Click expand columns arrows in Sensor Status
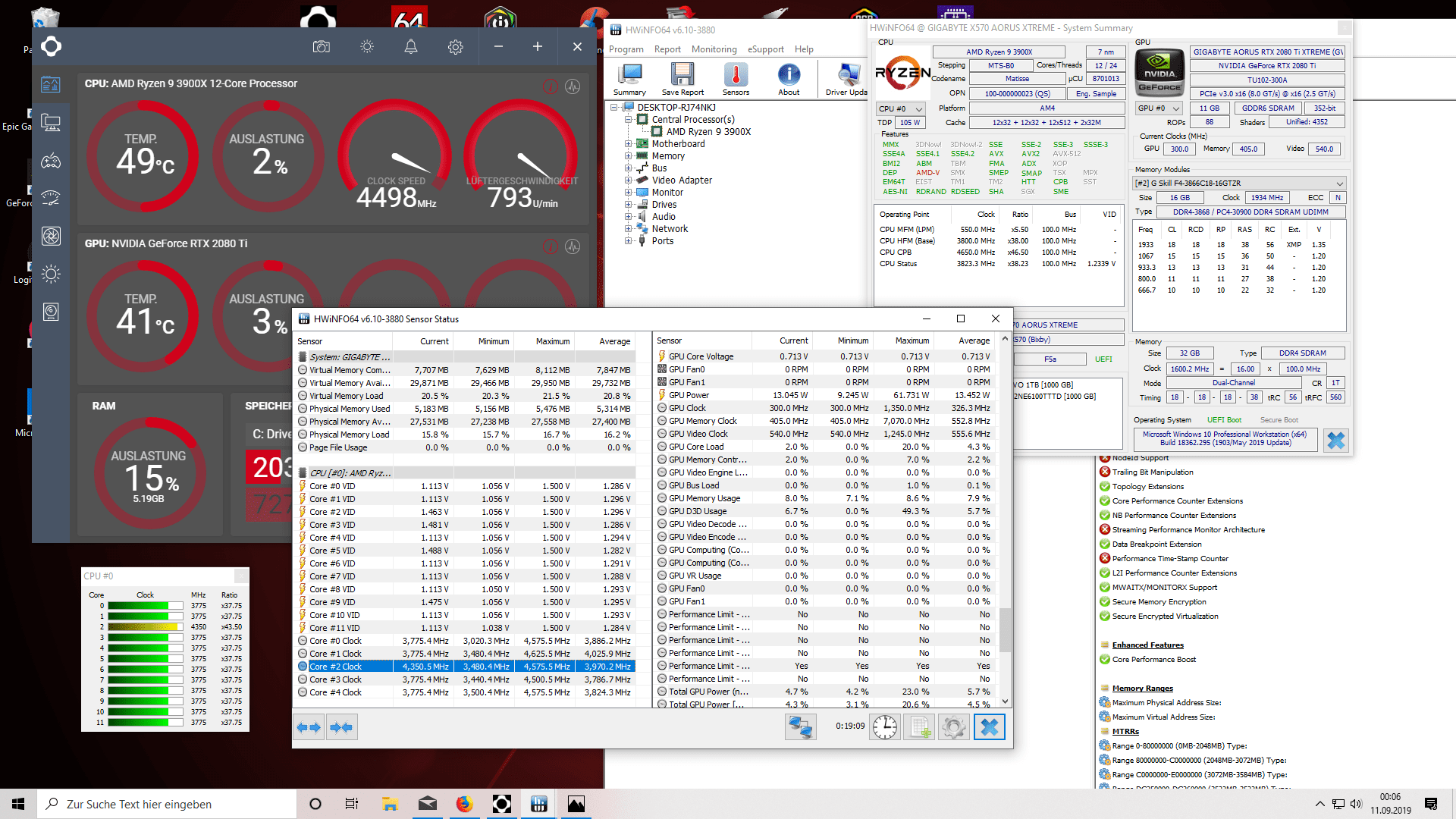The image size is (1456, 819). pos(308,727)
